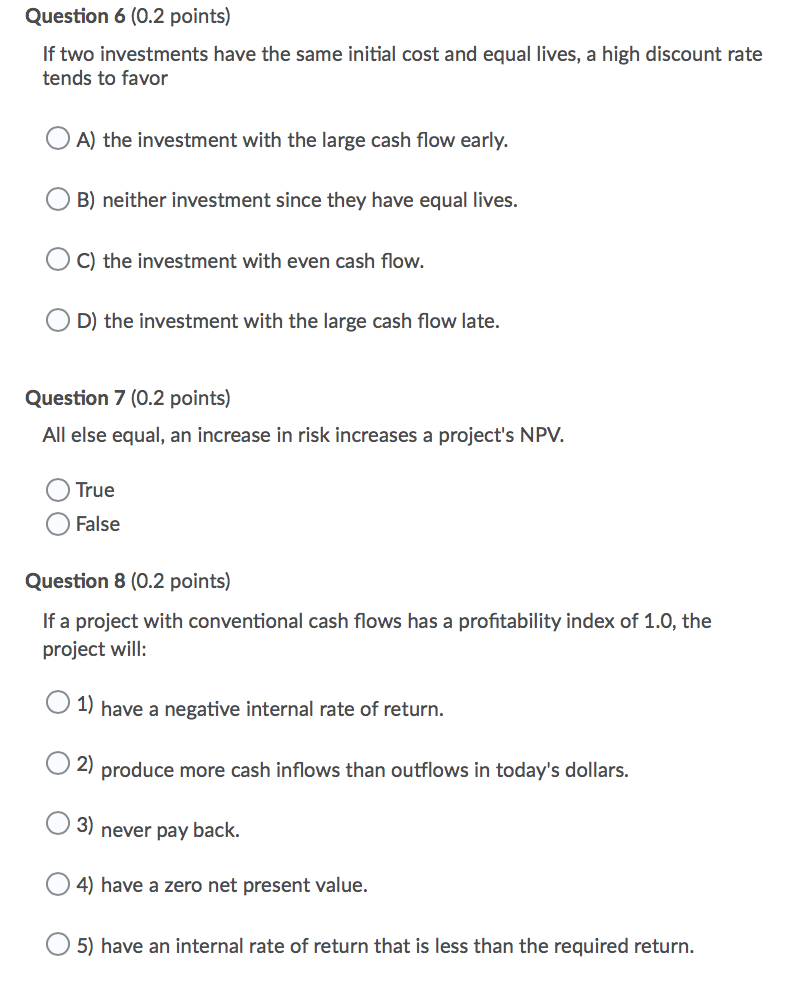
Task: Select answer A for Question 6
Action: 57,138
